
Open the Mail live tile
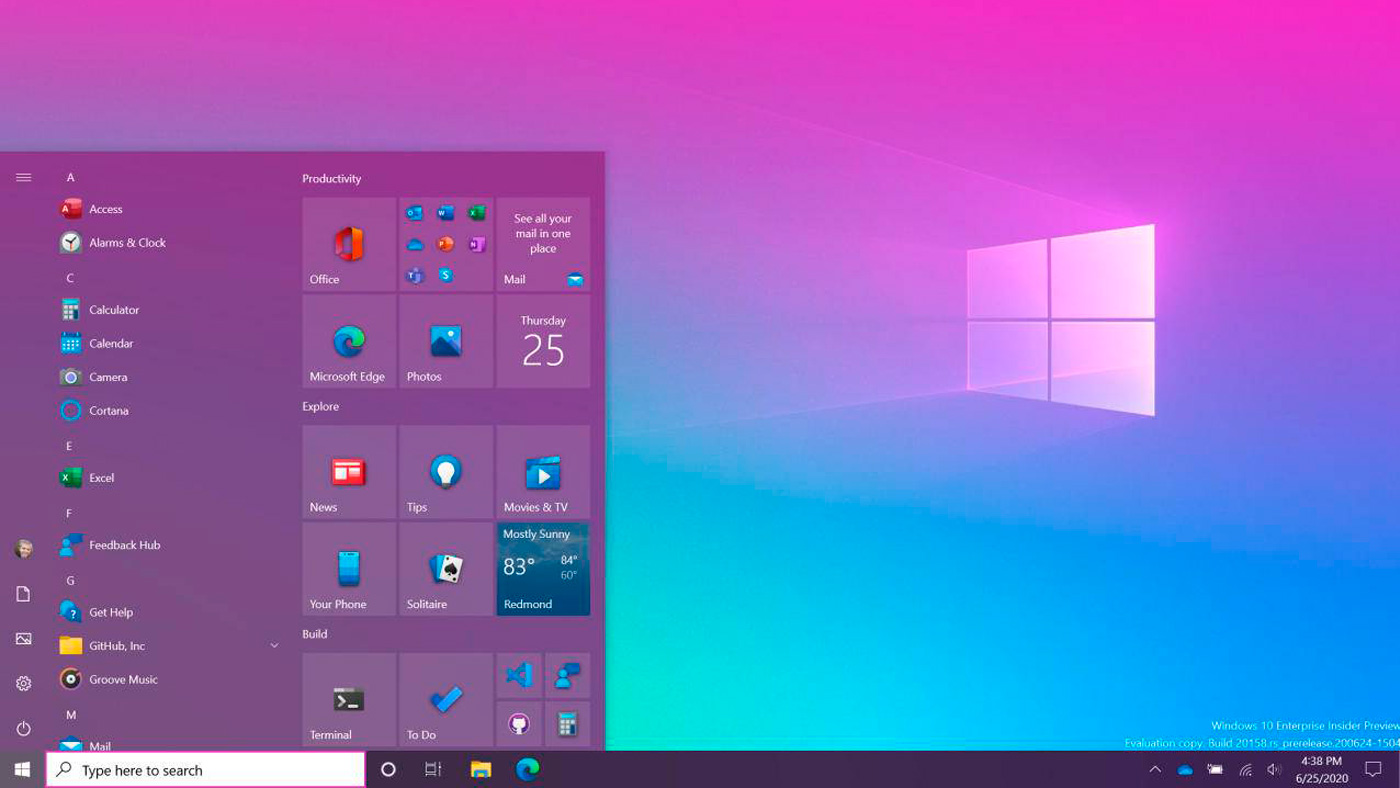coord(543,244)
